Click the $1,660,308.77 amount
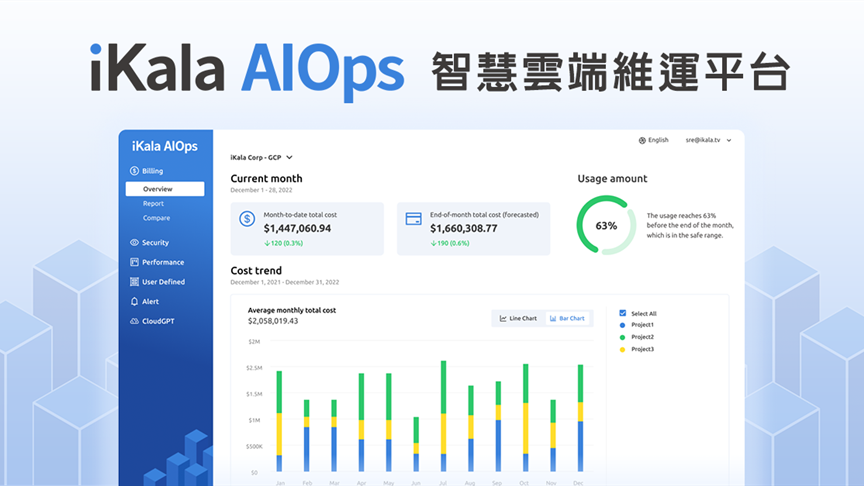Screen dimensions: 864x486 pyautogui.click(x=464, y=229)
